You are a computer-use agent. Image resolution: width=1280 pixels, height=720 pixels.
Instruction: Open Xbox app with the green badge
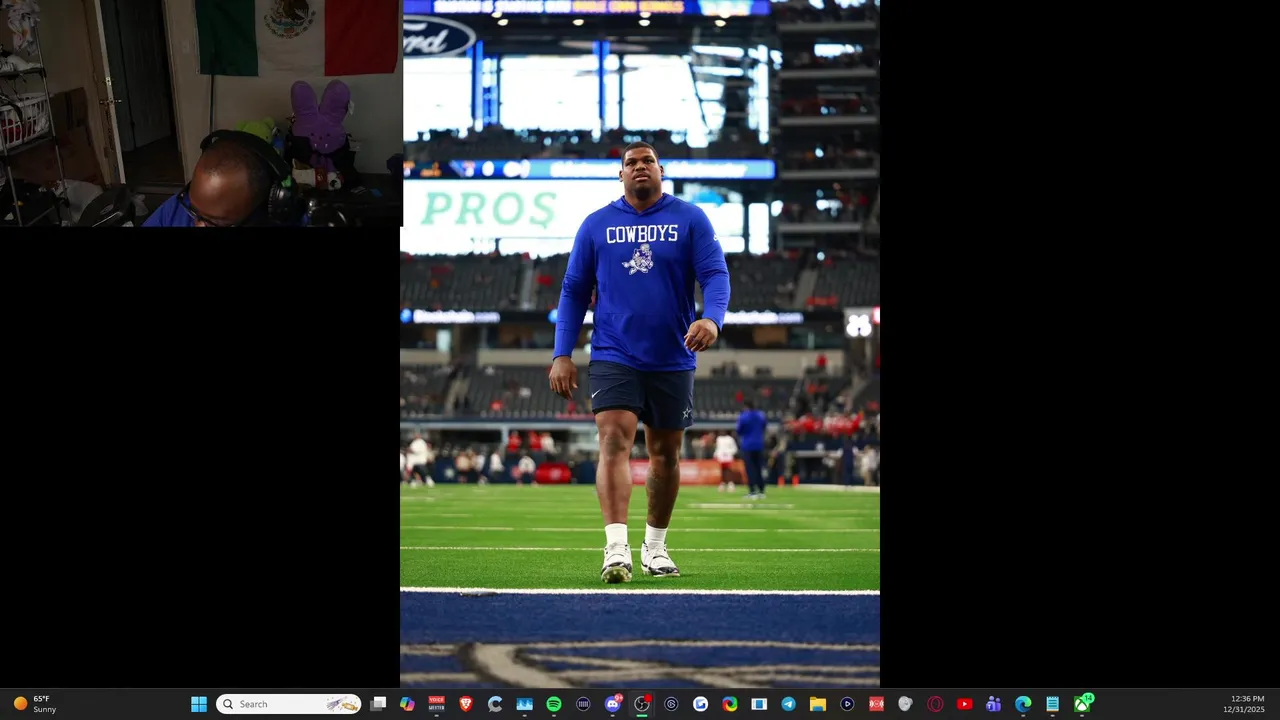pyautogui.click(x=1082, y=704)
